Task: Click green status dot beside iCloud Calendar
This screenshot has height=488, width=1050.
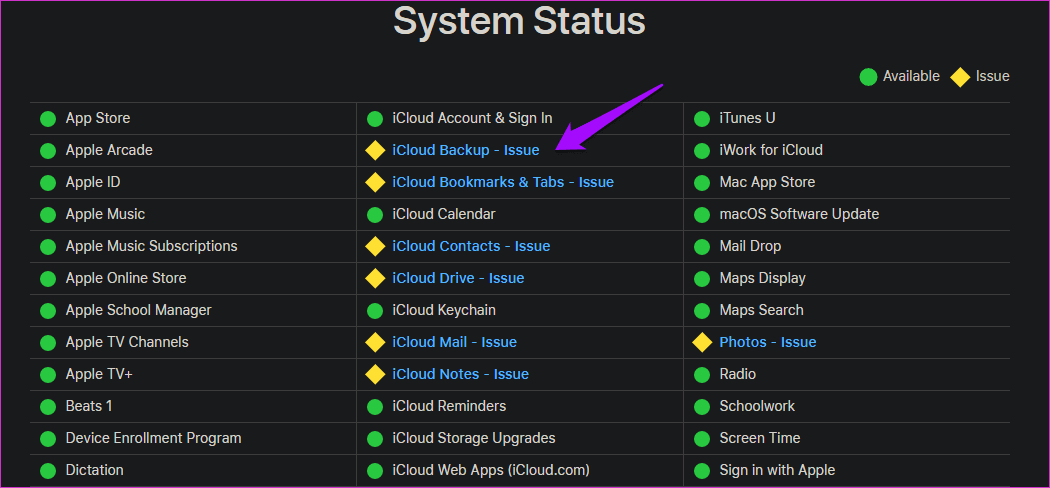Action: (375, 215)
